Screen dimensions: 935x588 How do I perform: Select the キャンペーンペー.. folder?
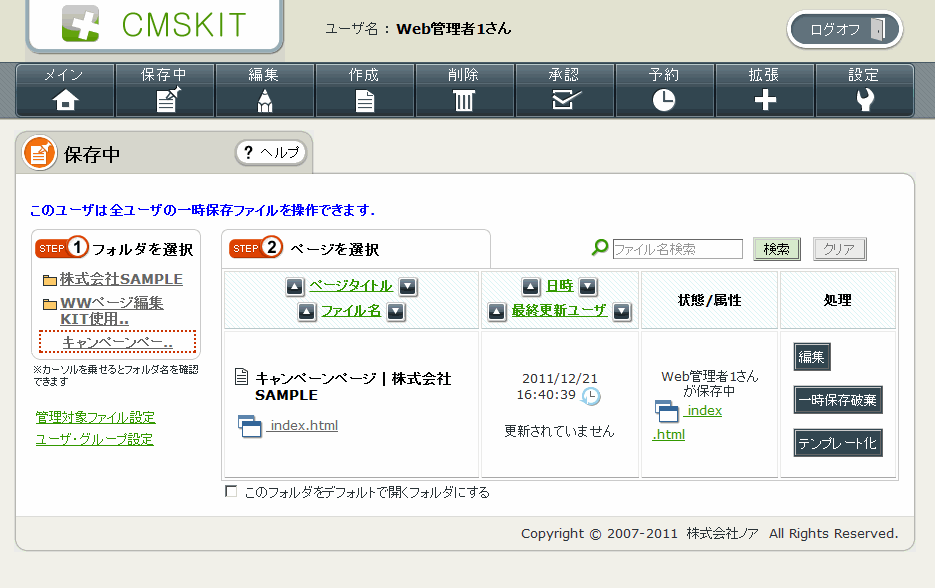[117, 343]
